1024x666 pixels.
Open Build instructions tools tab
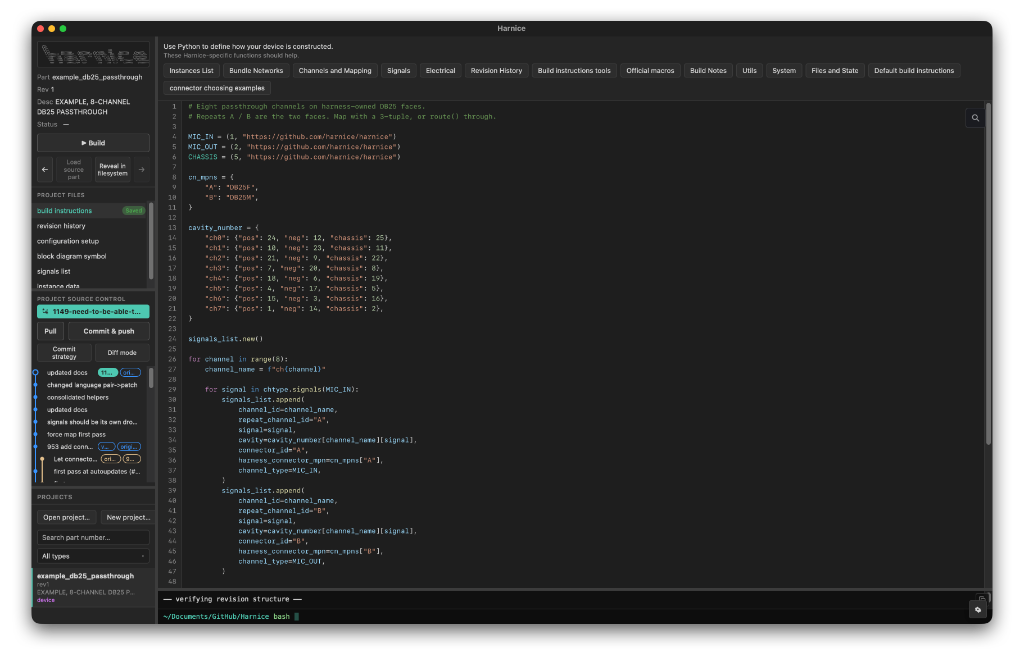point(574,71)
